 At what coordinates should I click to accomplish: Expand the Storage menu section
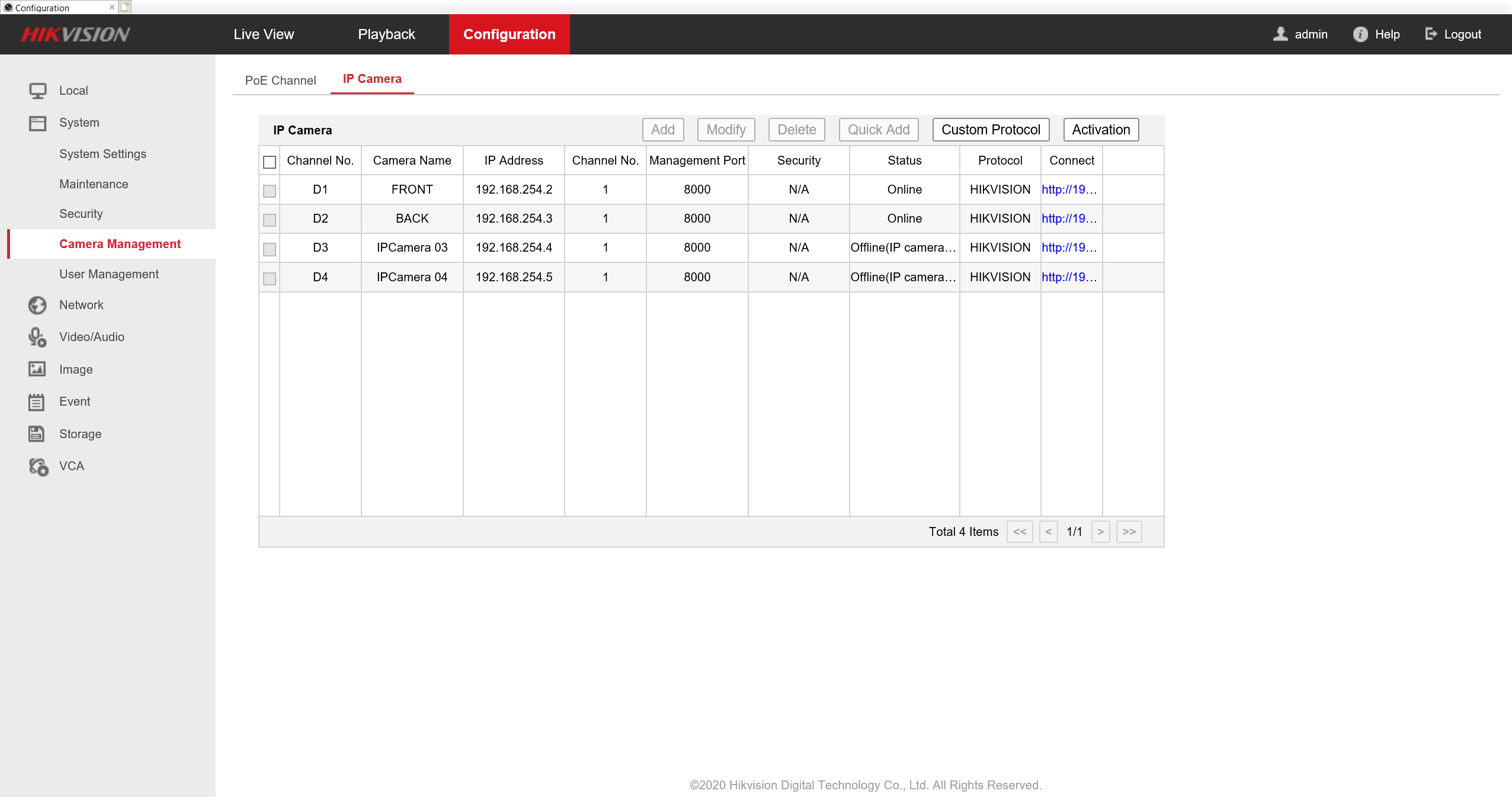(80, 434)
